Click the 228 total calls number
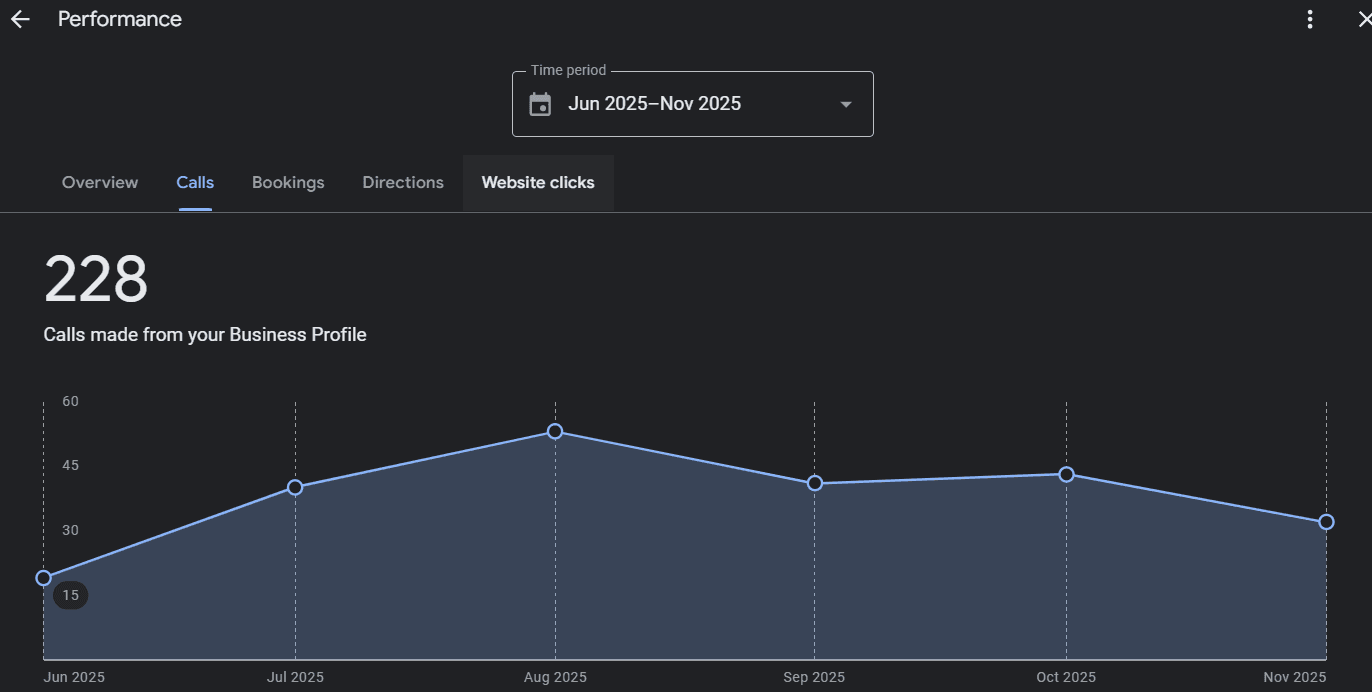Image resolution: width=1372 pixels, height=692 pixels. [96, 280]
